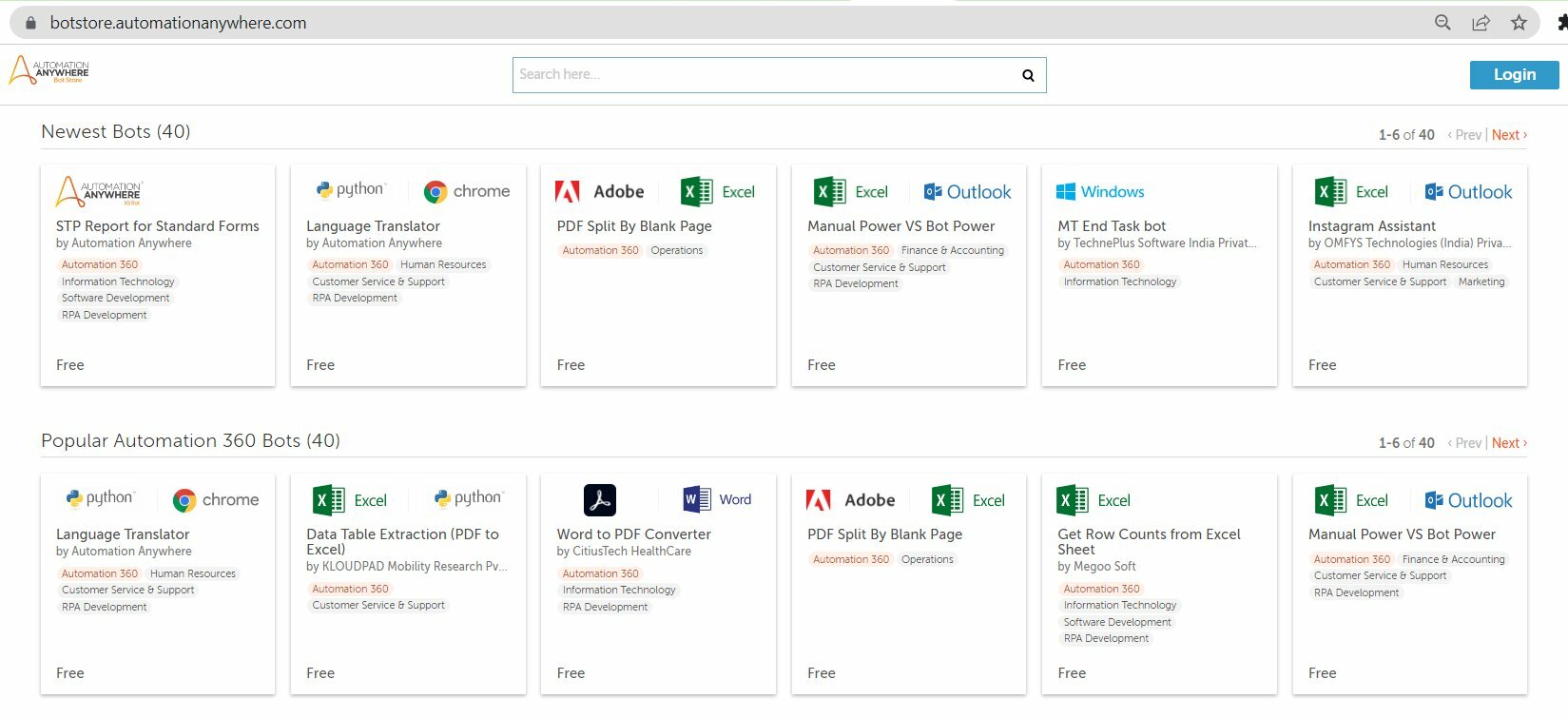Screen dimensions: 1568x718
Task: Click the Login button
Action: (x=1514, y=75)
